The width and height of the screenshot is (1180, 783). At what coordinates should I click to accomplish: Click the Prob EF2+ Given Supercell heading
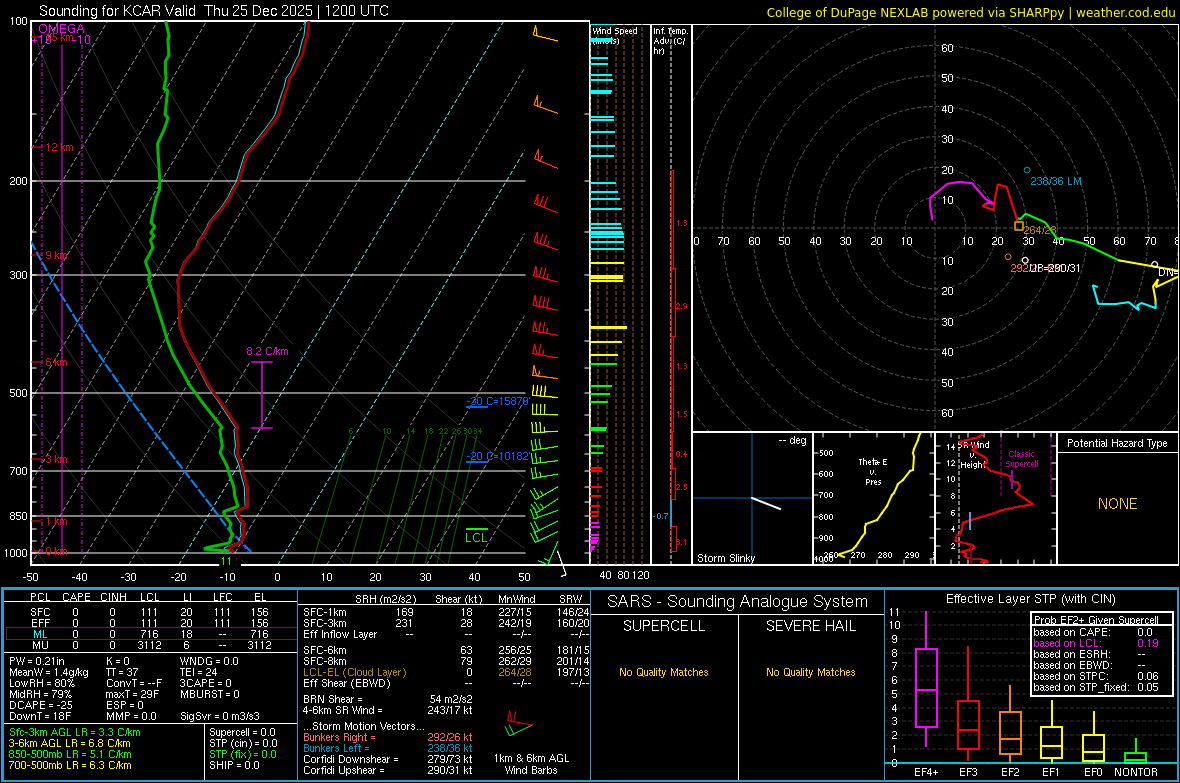pyautogui.click(x=1096, y=620)
